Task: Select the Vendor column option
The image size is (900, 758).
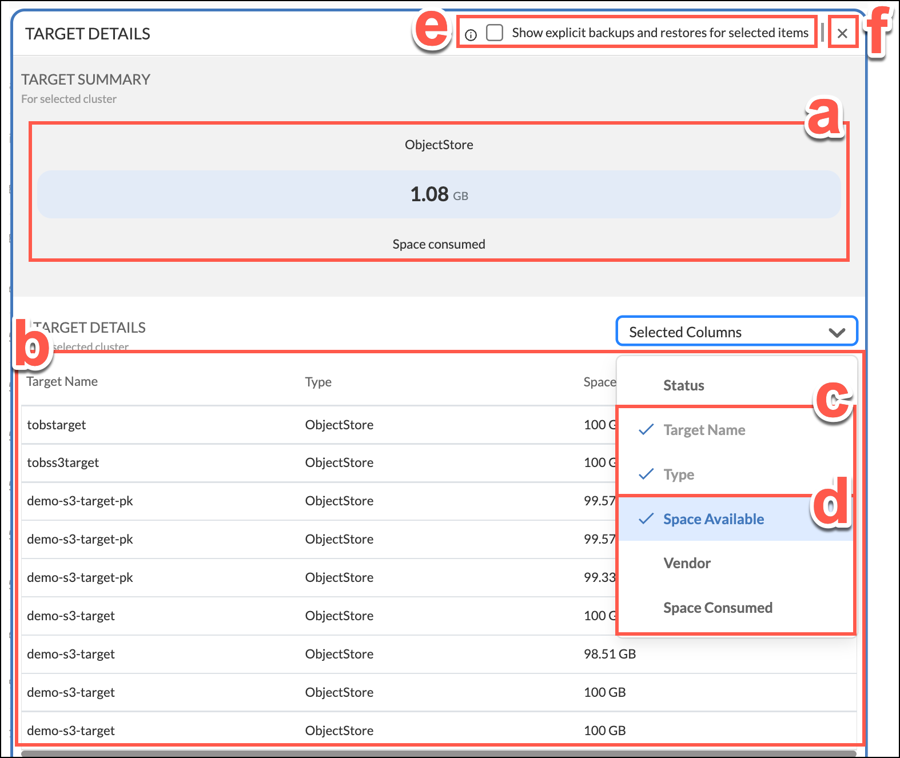Action: [687, 563]
